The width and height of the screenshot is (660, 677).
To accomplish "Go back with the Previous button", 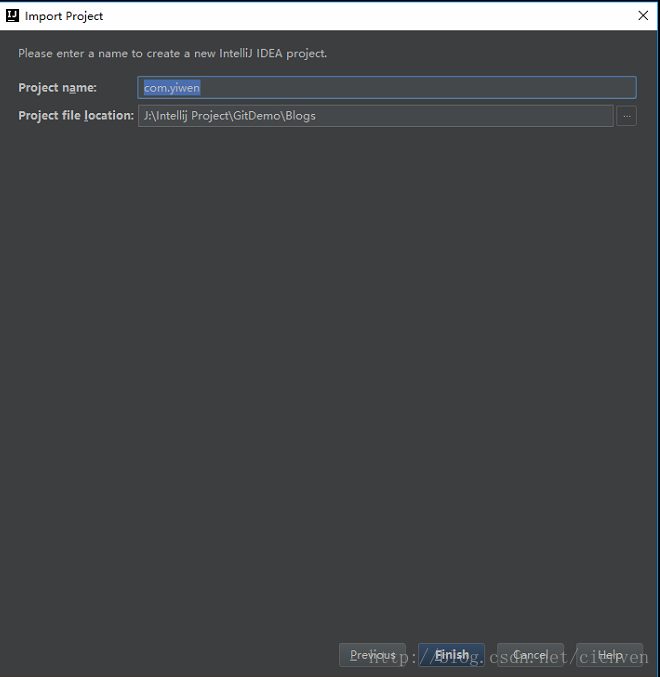I will tap(372, 655).
